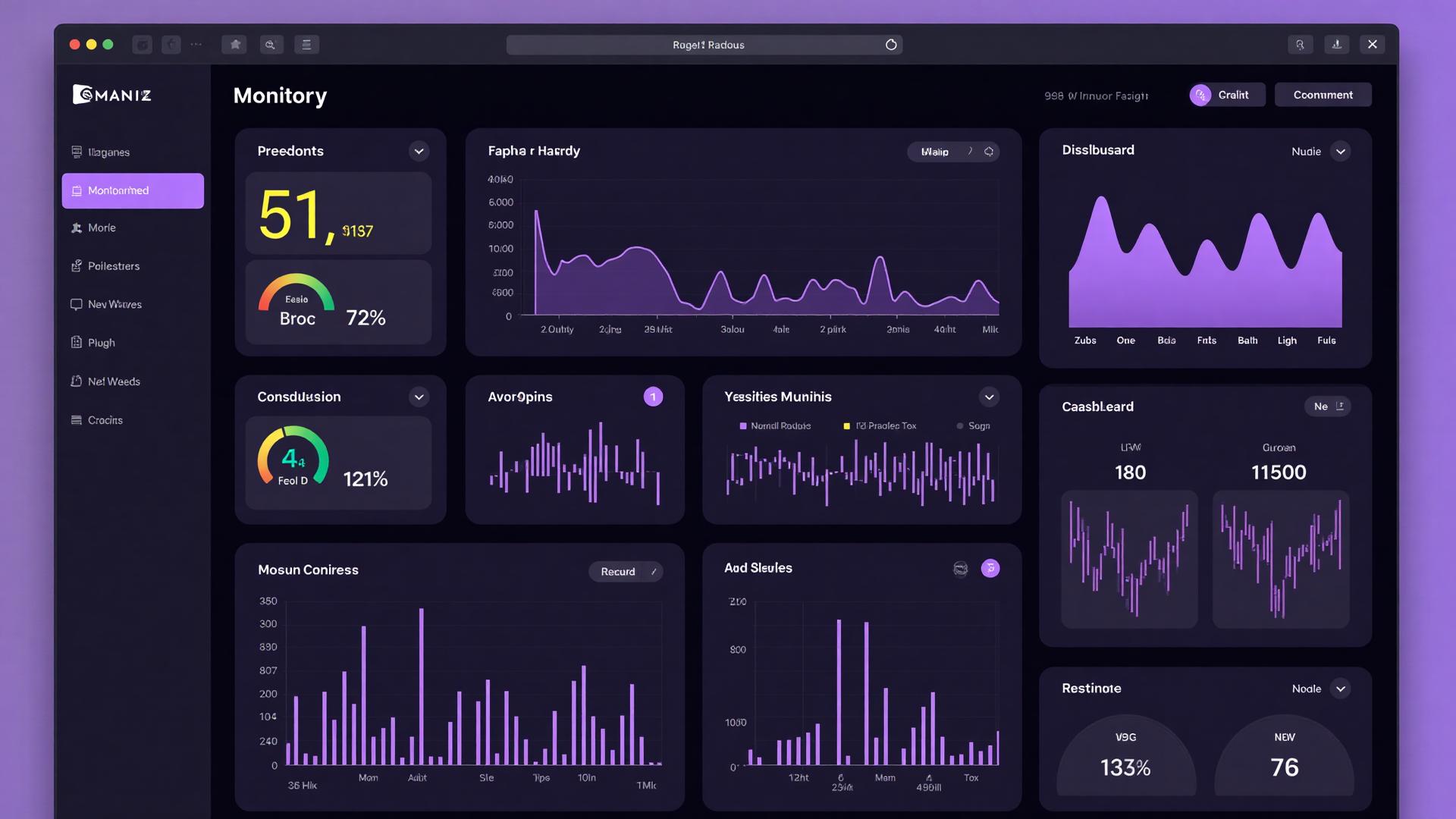
Task: Open Nel Weeds sidebar item
Action: coord(133,381)
